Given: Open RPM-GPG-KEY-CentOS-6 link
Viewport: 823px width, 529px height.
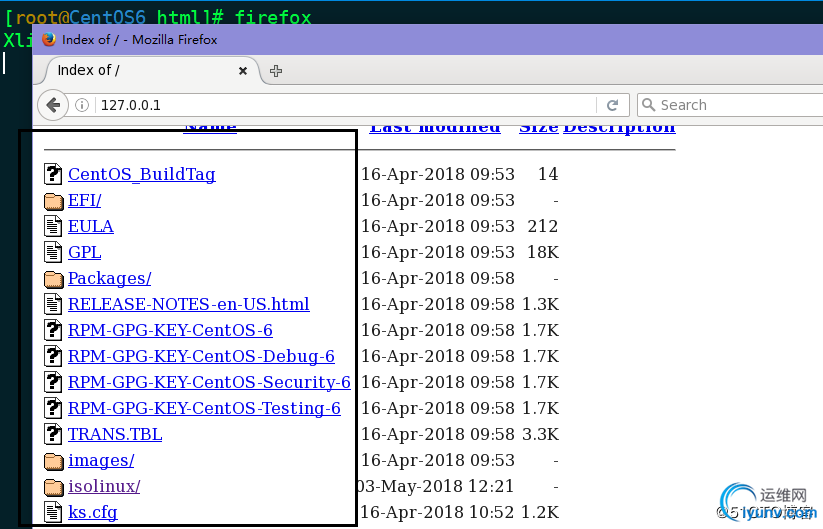Looking at the screenshot, I should pos(171,330).
